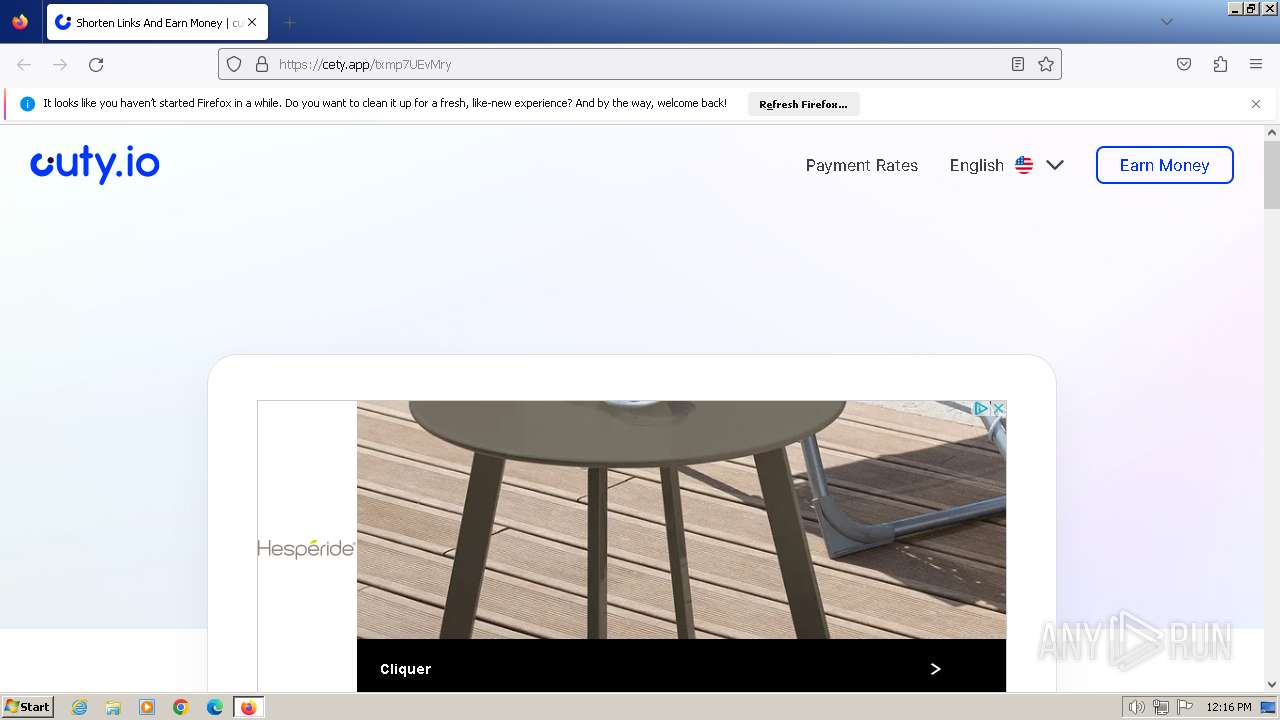Screen dimensions: 1280x720
Task: Bookmark this page with the star icon
Action: [x=1046, y=64]
